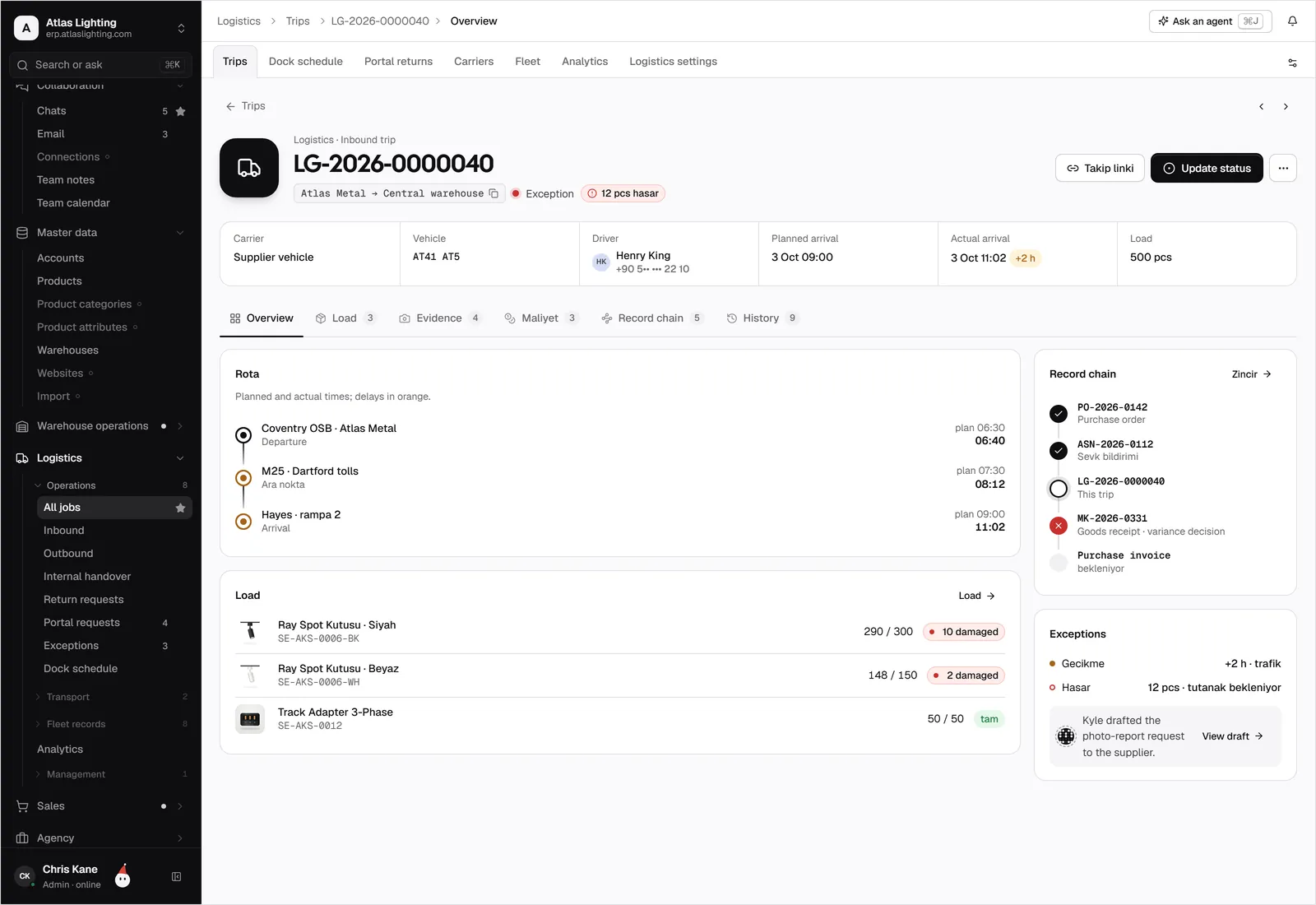Open the Evidence tab
Viewport: 1316px width, 905px height.
pyautogui.click(x=440, y=318)
